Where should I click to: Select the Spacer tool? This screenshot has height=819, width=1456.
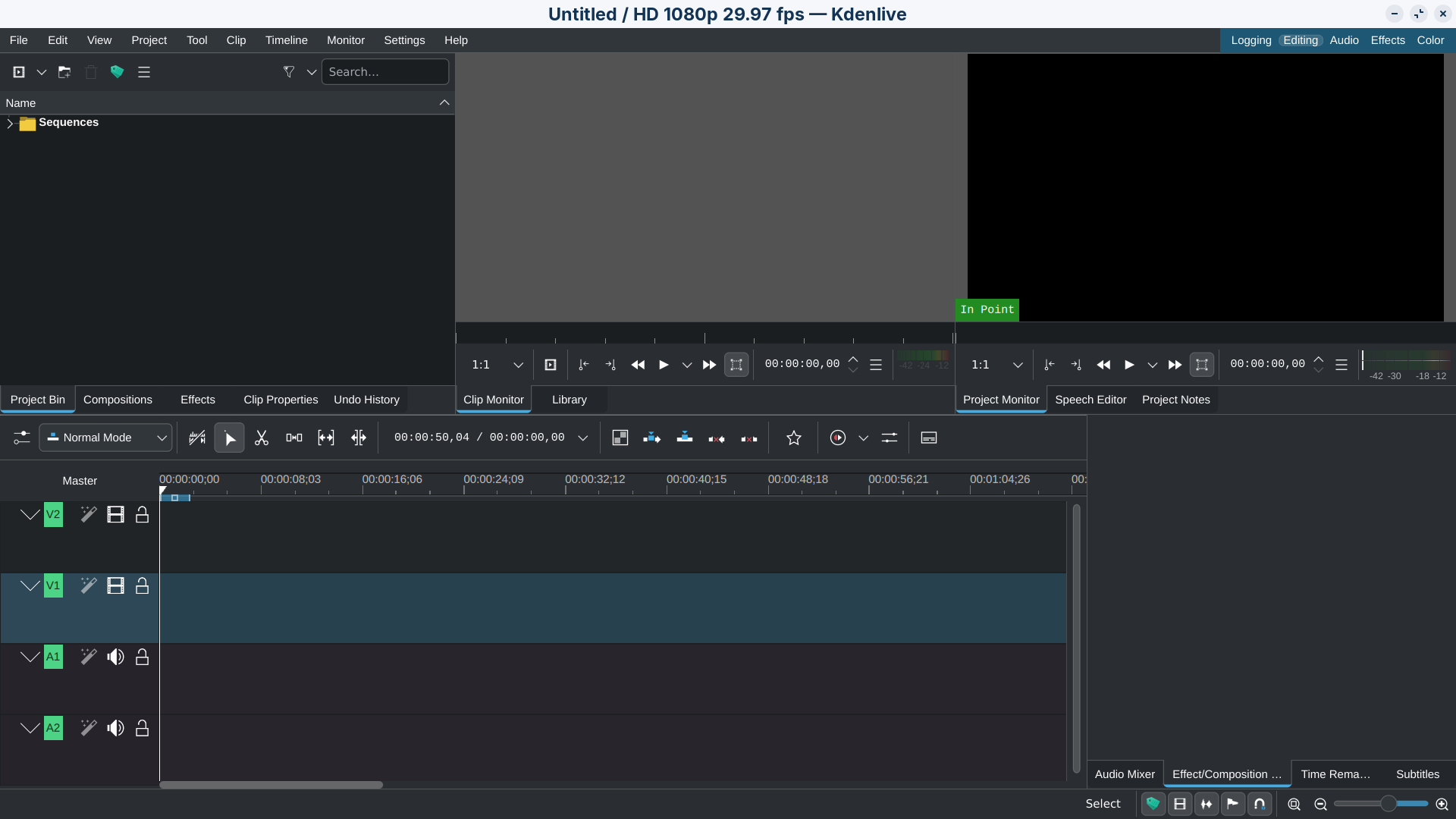[294, 438]
